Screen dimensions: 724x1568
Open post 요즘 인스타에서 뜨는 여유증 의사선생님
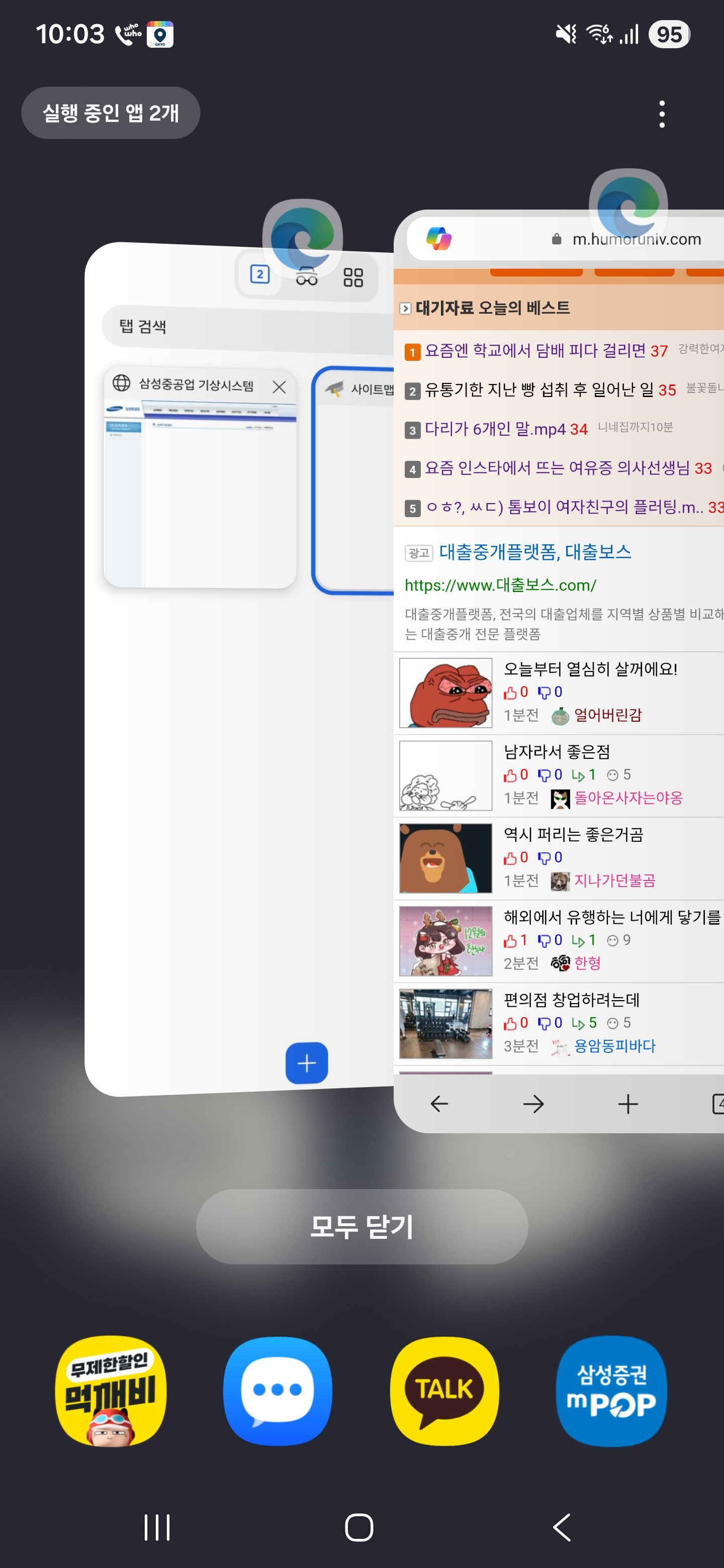coord(557,467)
